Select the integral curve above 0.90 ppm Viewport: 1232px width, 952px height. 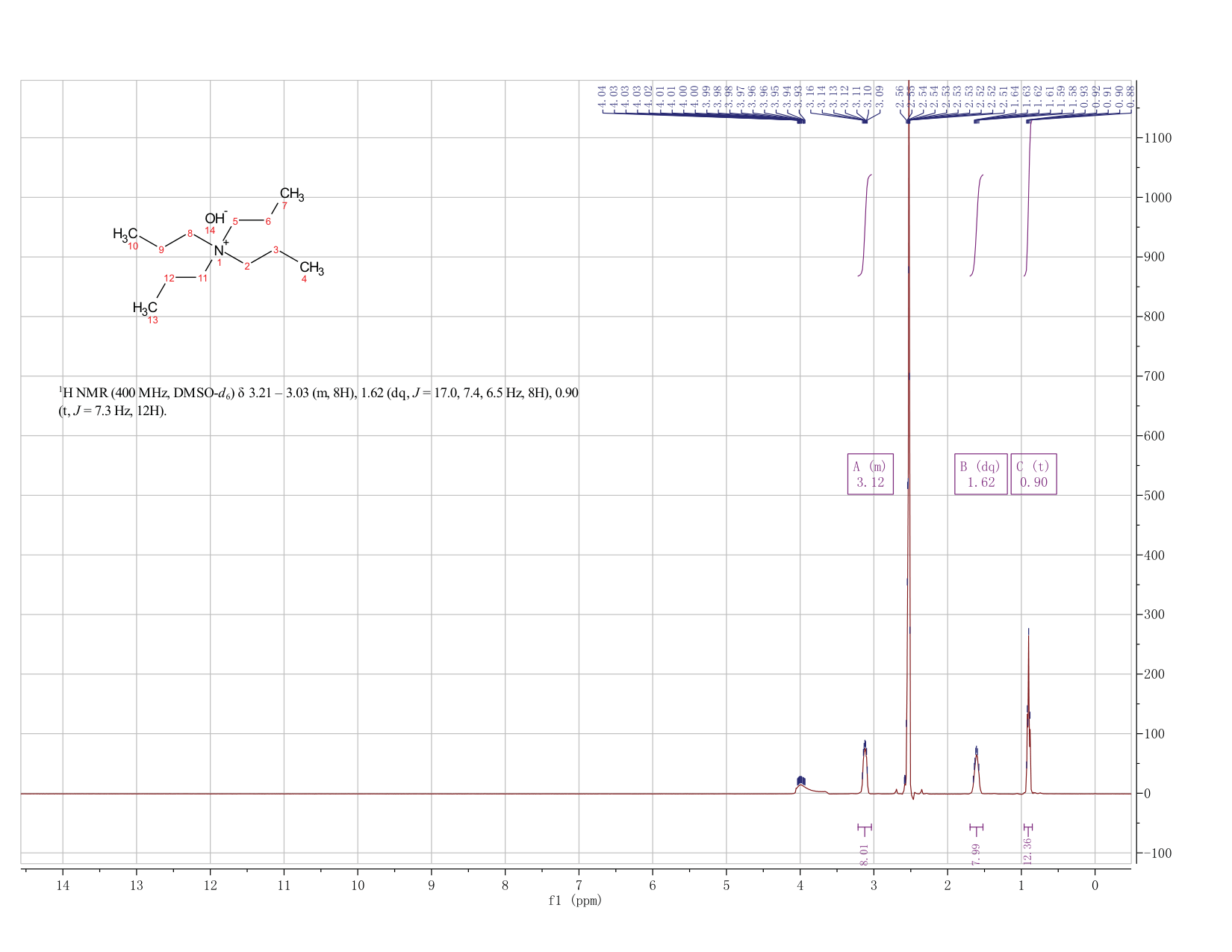pyautogui.click(x=1027, y=198)
